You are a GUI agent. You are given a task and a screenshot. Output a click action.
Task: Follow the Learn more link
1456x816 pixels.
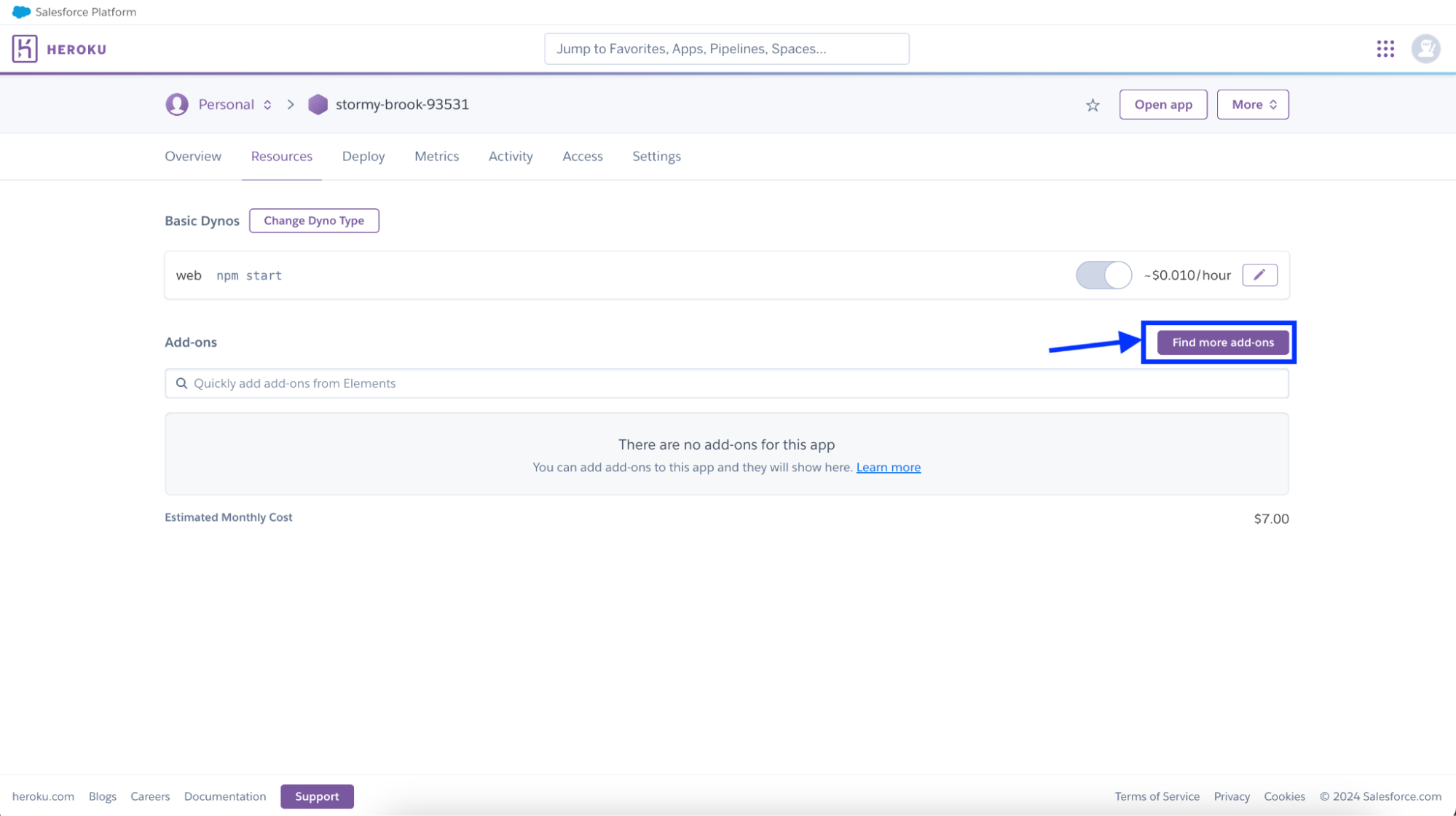[x=888, y=467]
